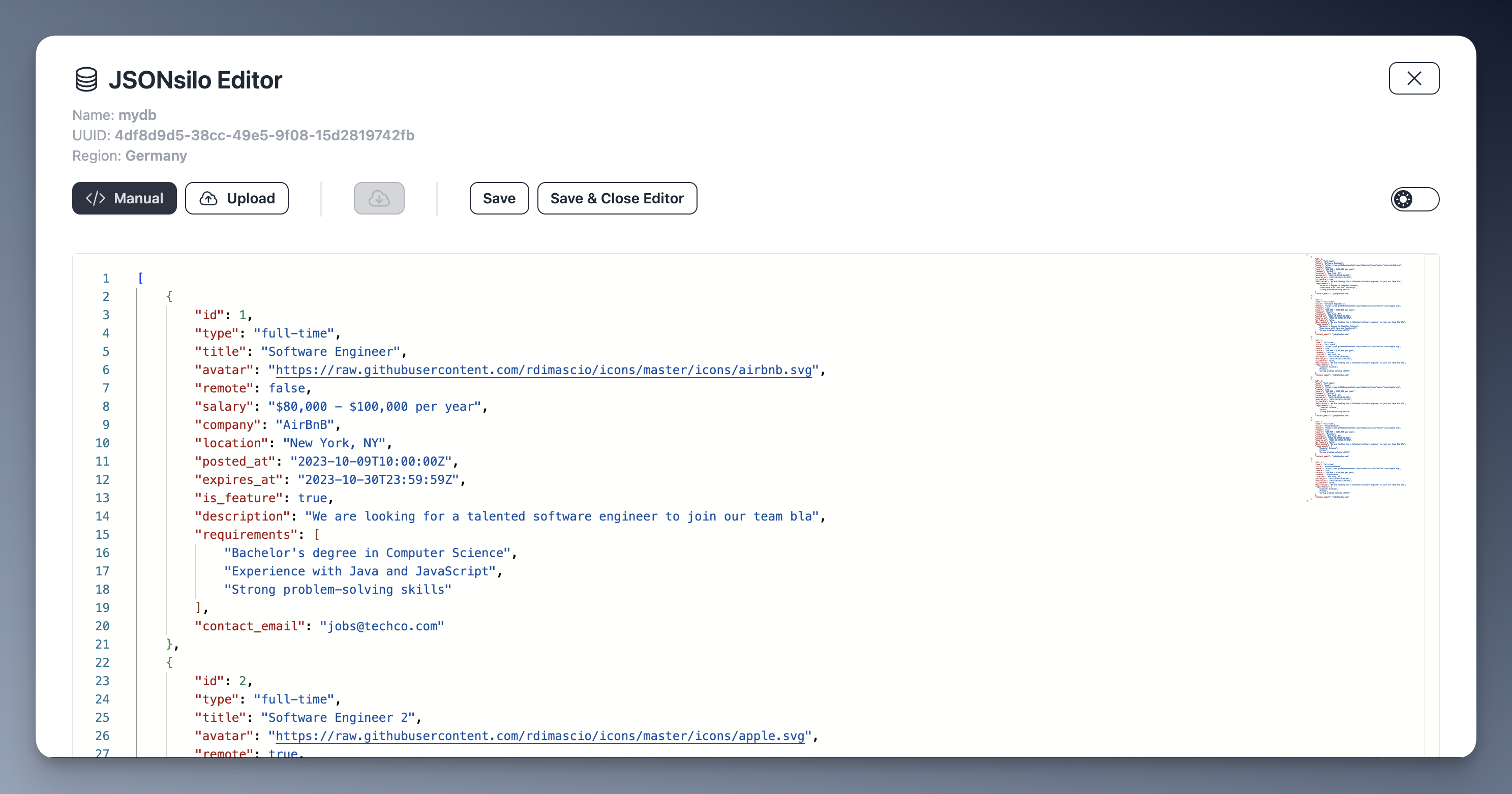Click the upload cloud icon

208,198
